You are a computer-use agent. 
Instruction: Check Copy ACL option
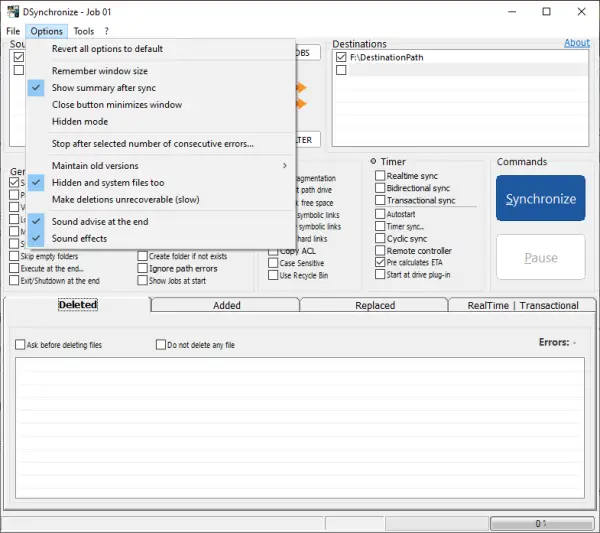point(273,251)
